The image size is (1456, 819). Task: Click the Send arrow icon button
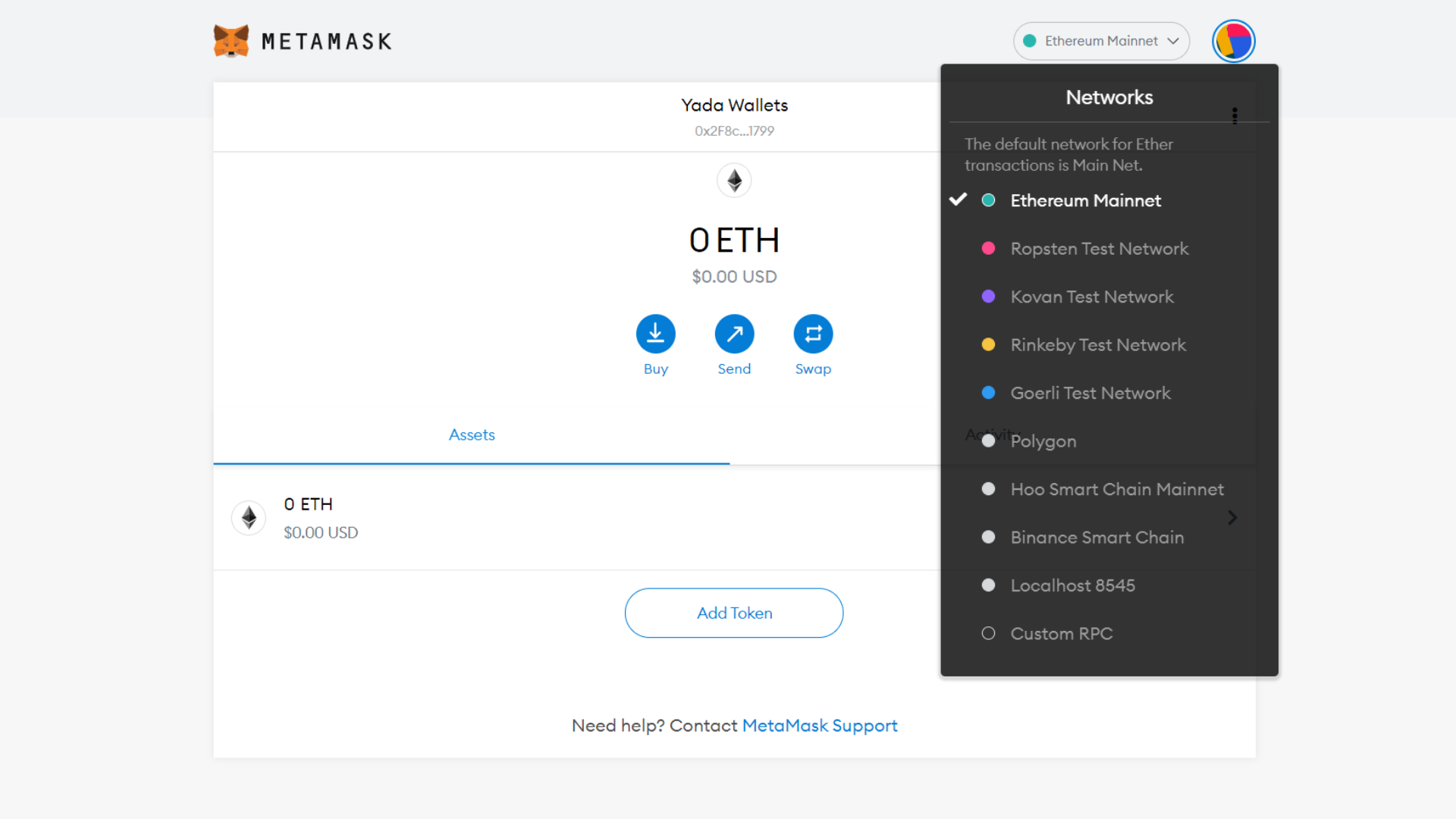coord(735,334)
